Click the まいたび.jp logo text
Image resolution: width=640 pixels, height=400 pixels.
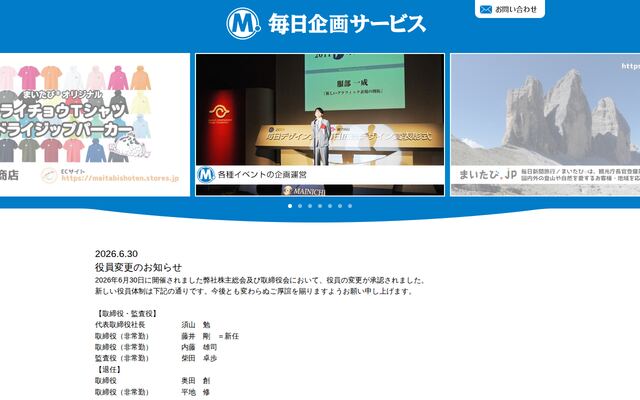coord(488,175)
